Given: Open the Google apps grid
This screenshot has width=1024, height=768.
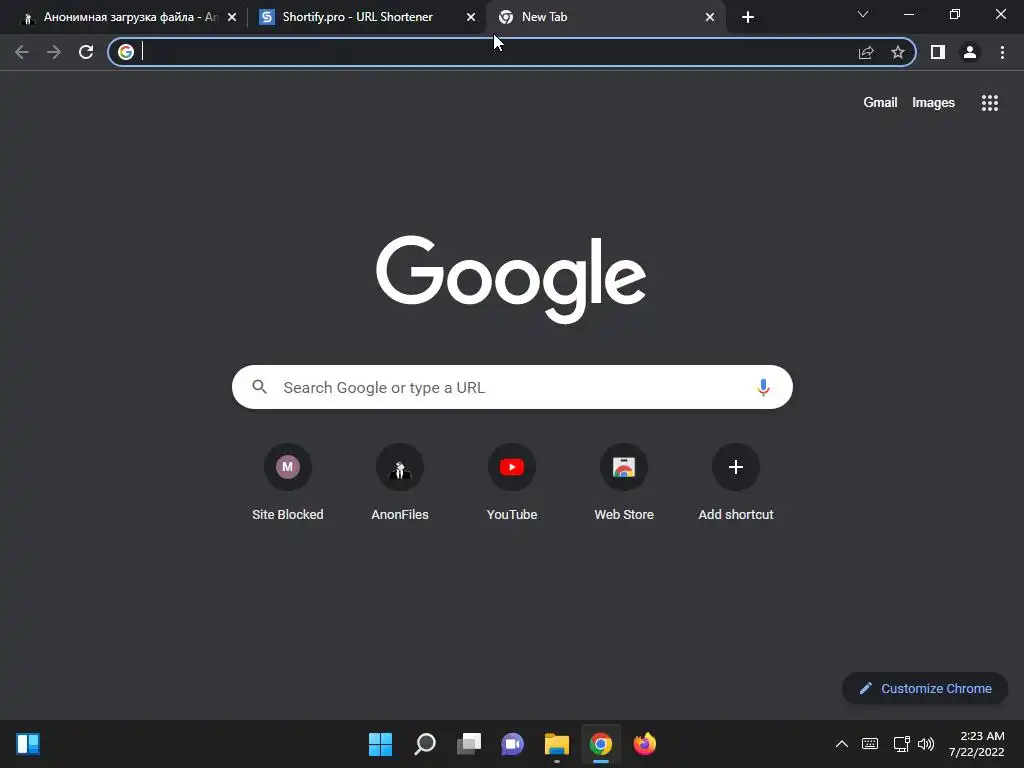Looking at the screenshot, I should tap(990, 103).
